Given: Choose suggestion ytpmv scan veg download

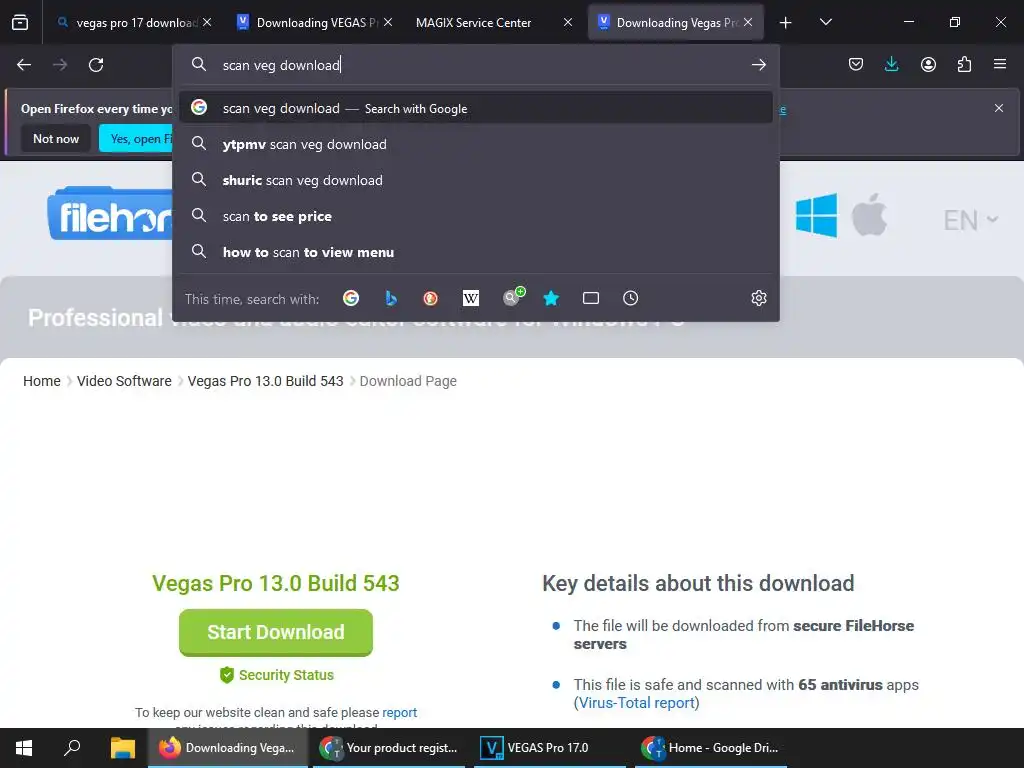Looking at the screenshot, I should 475,144.
